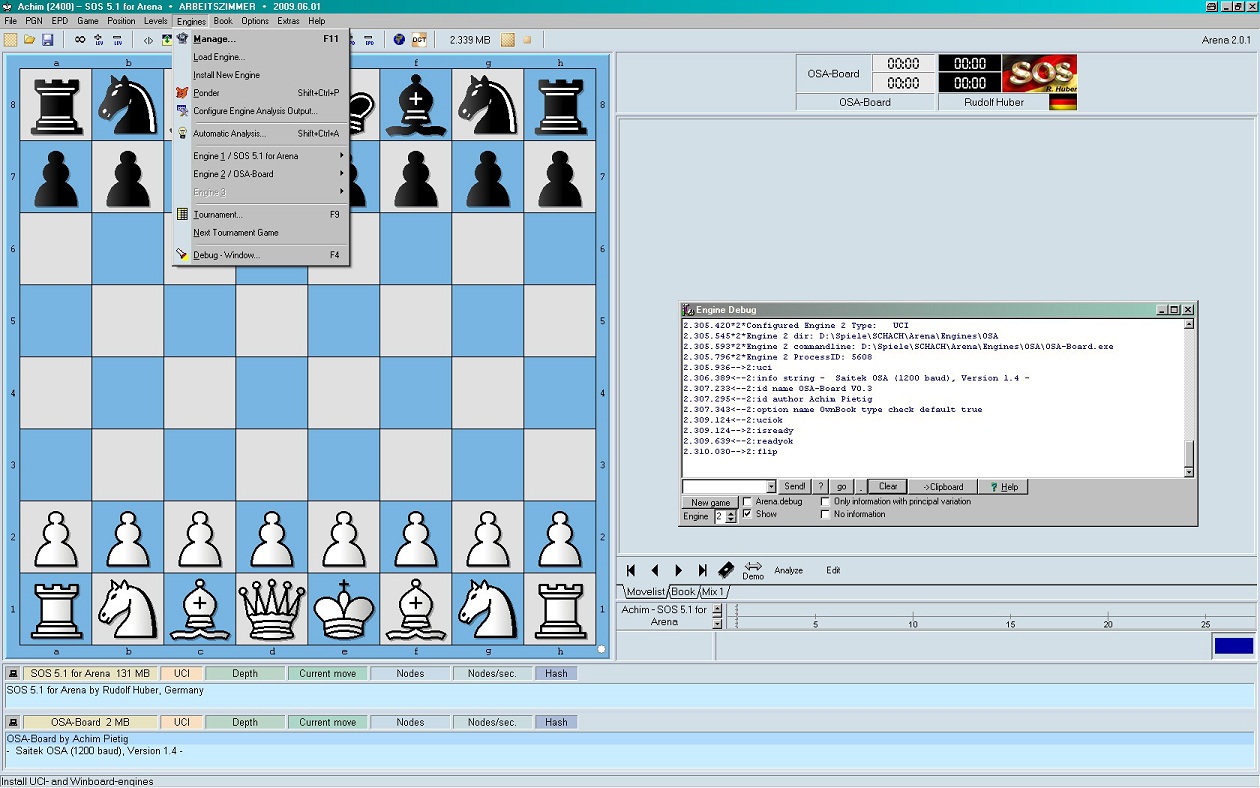Select Debug - Window... menu entry
Viewport: 1260px width, 788px height.
[x=260, y=255]
